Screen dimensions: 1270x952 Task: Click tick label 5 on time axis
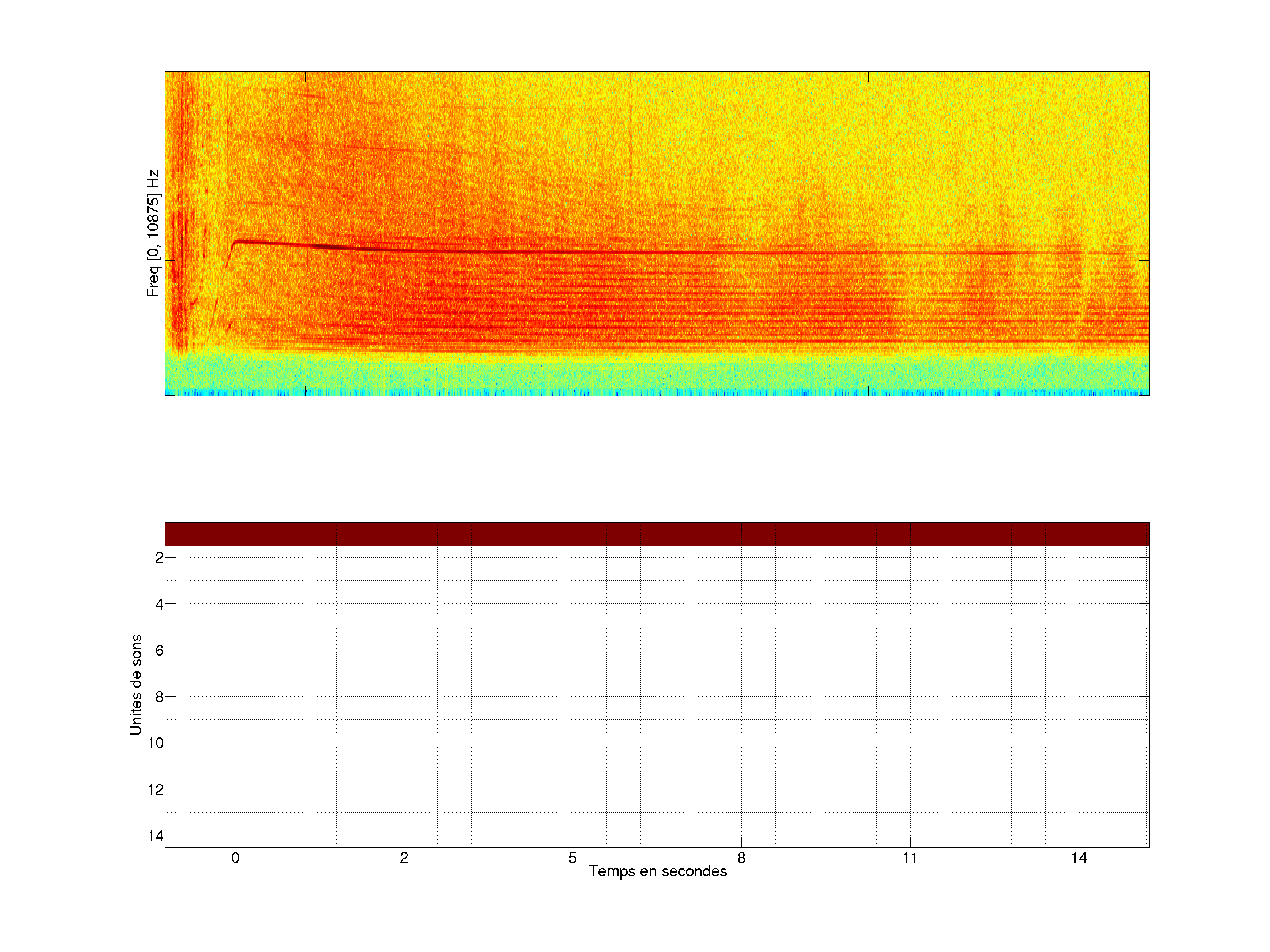[x=572, y=858]
